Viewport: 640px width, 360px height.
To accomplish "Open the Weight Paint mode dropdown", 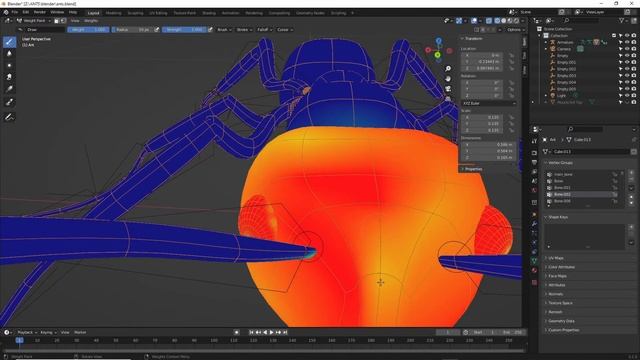I will point(34,20).
